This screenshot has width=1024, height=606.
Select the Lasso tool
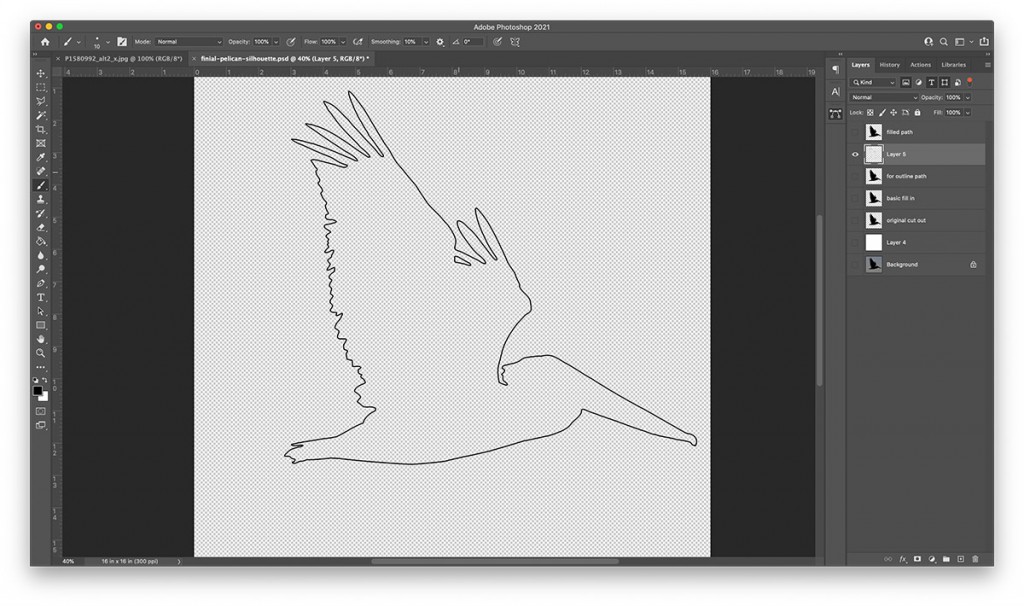(x=41, y=101)
